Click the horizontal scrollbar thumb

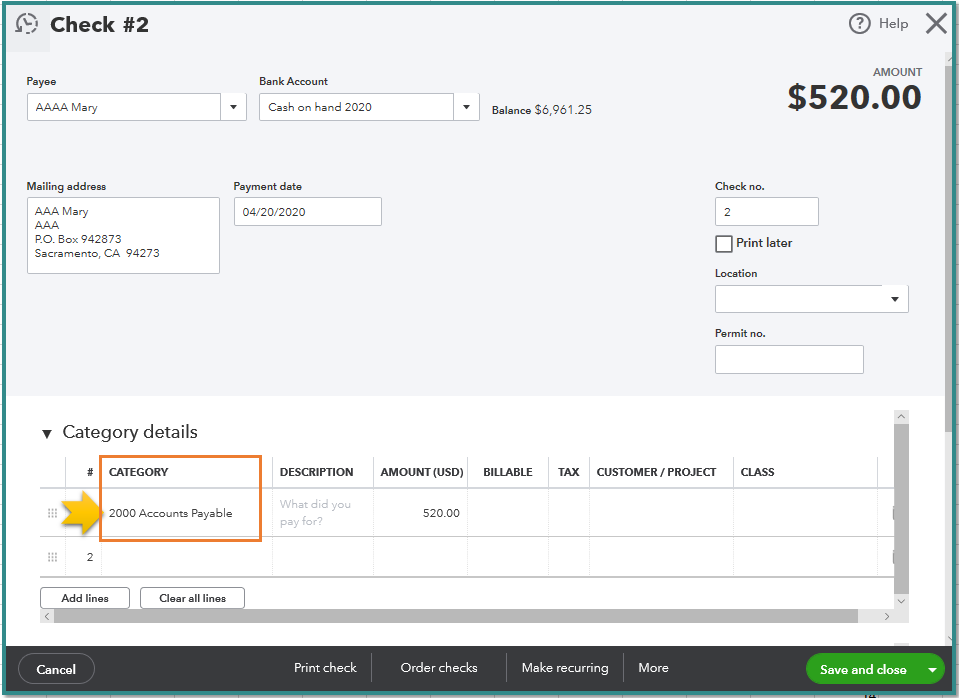(456, 616)
